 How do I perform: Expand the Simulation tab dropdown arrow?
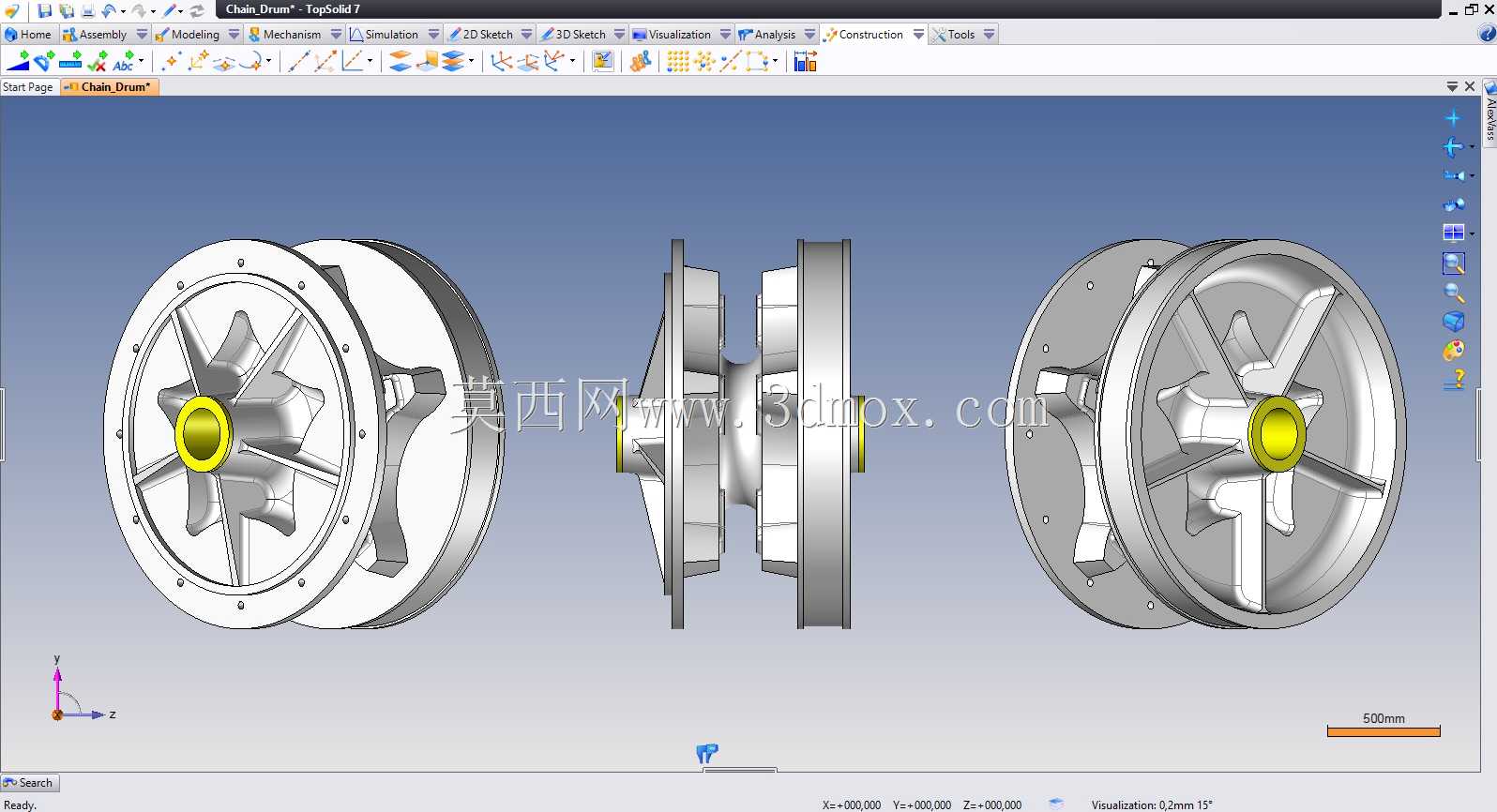pyautogui.click(x=433, y=35)
